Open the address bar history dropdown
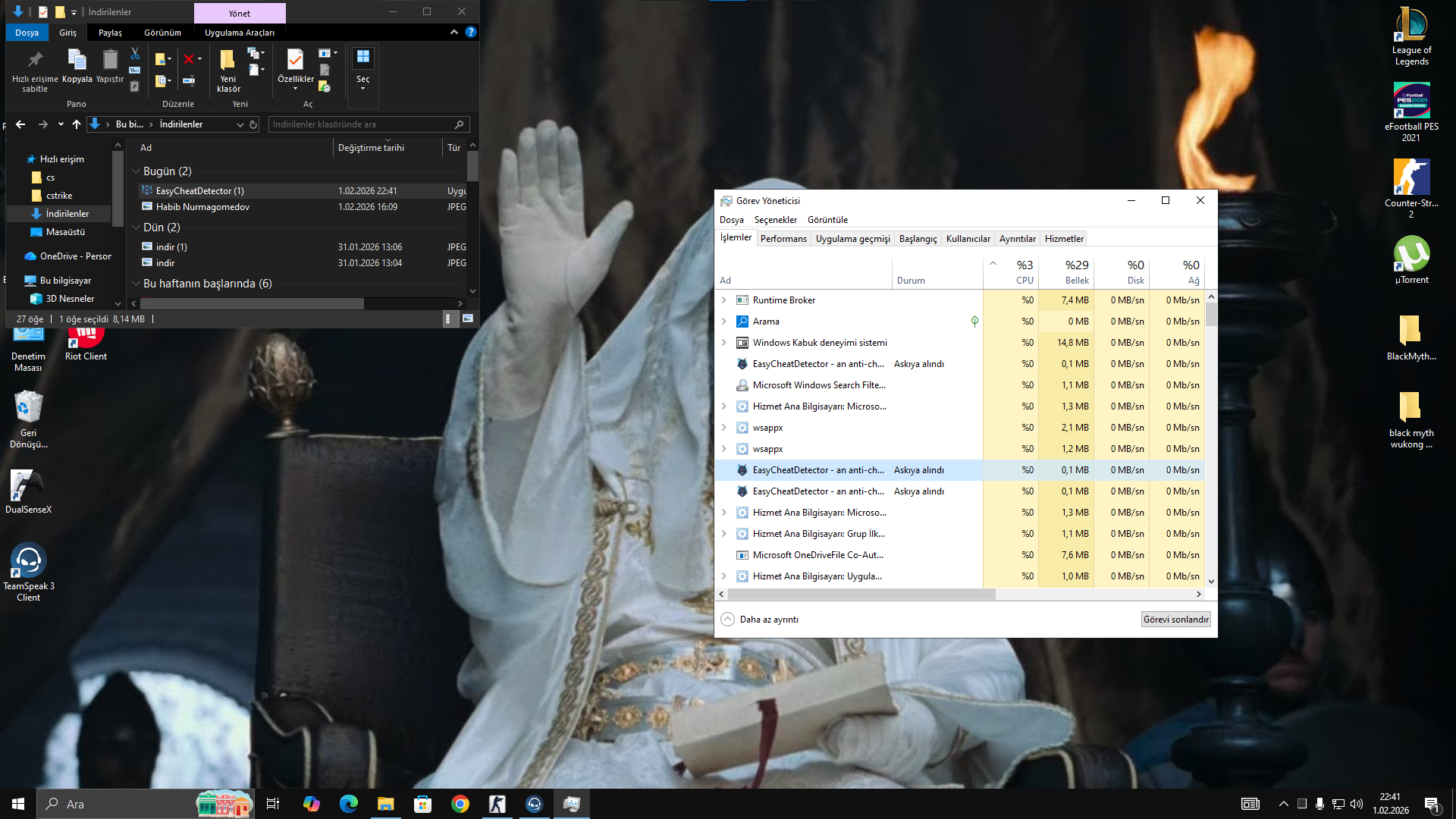This screenshot has height=819, width=1456. coord(240,124)
